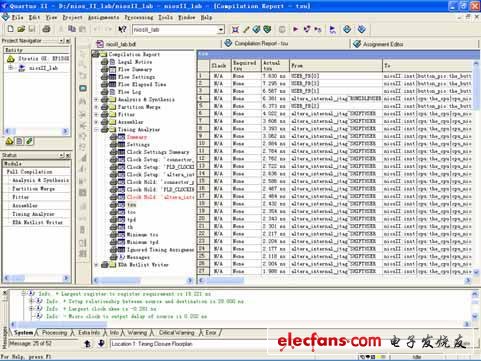This screenshot has width=481, height=361.
Task: Click the New file toolbar icon
Action: tap(11, 29)
